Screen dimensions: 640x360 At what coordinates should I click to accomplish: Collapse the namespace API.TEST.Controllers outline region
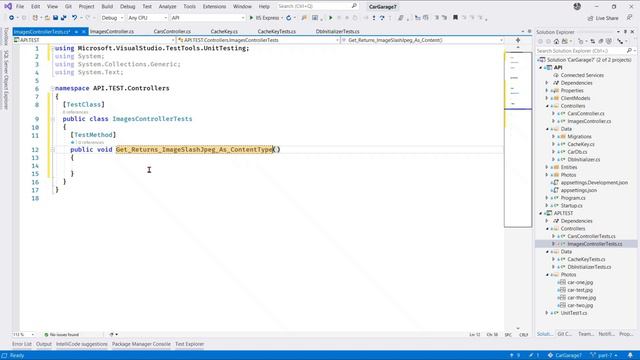pyautogui.click(x=52, y=88)
